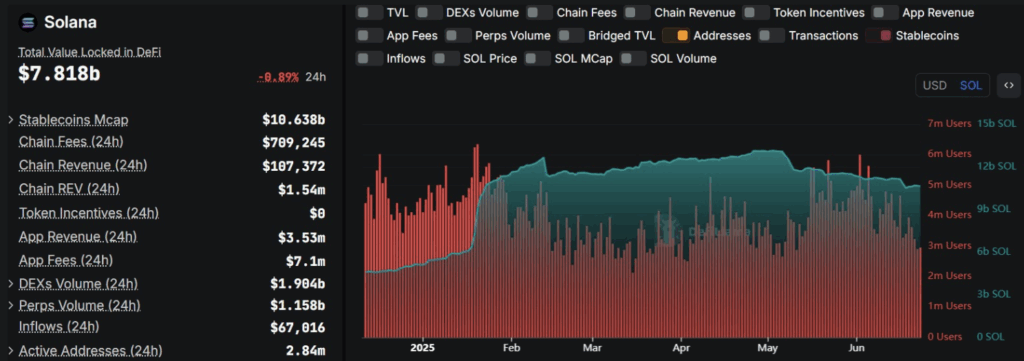Screen dimensions: 1024x361
Task: Click the $7.1m app fees value
Action: pyautogui.click(x=305, y=261)
